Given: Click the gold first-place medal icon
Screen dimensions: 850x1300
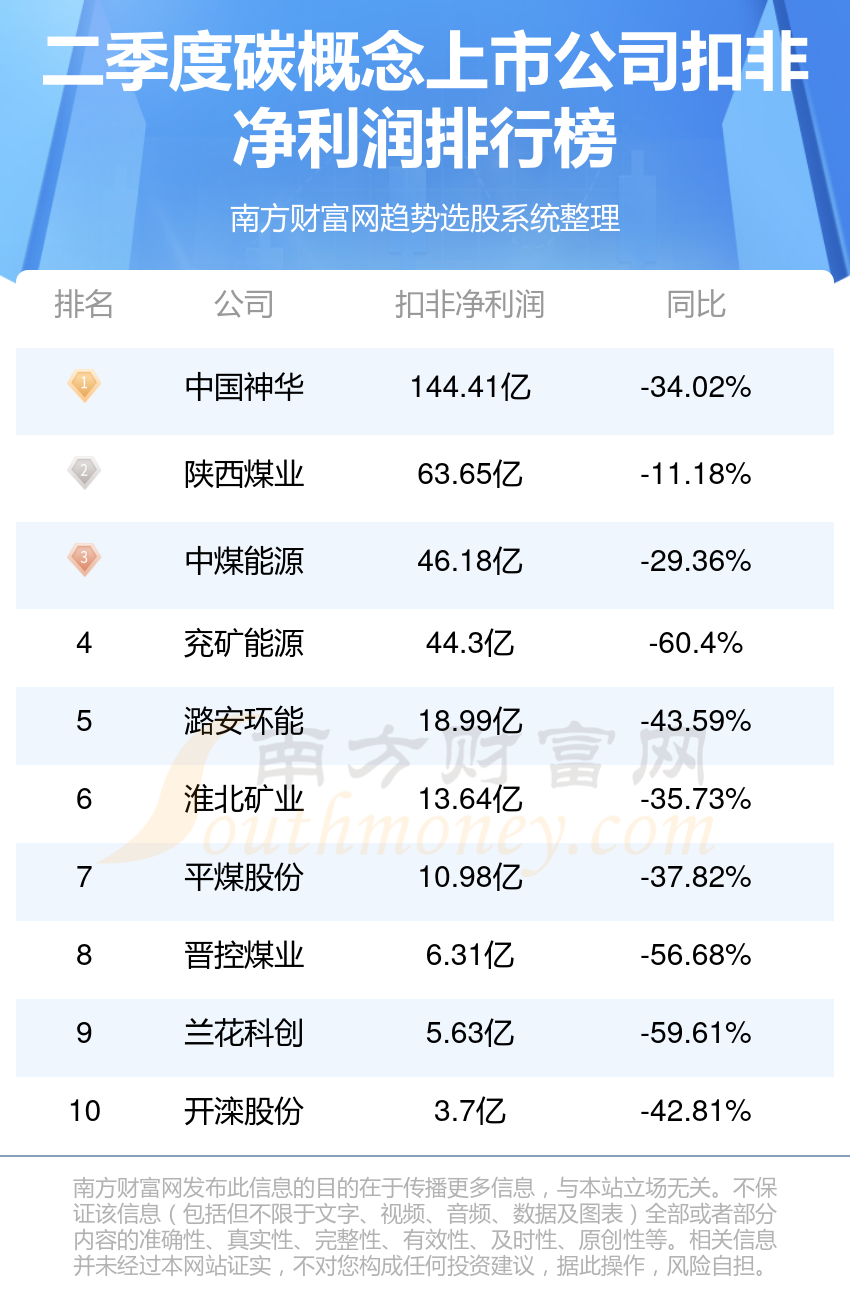Looking at the screenshot, I should click(x=84, y=386).
